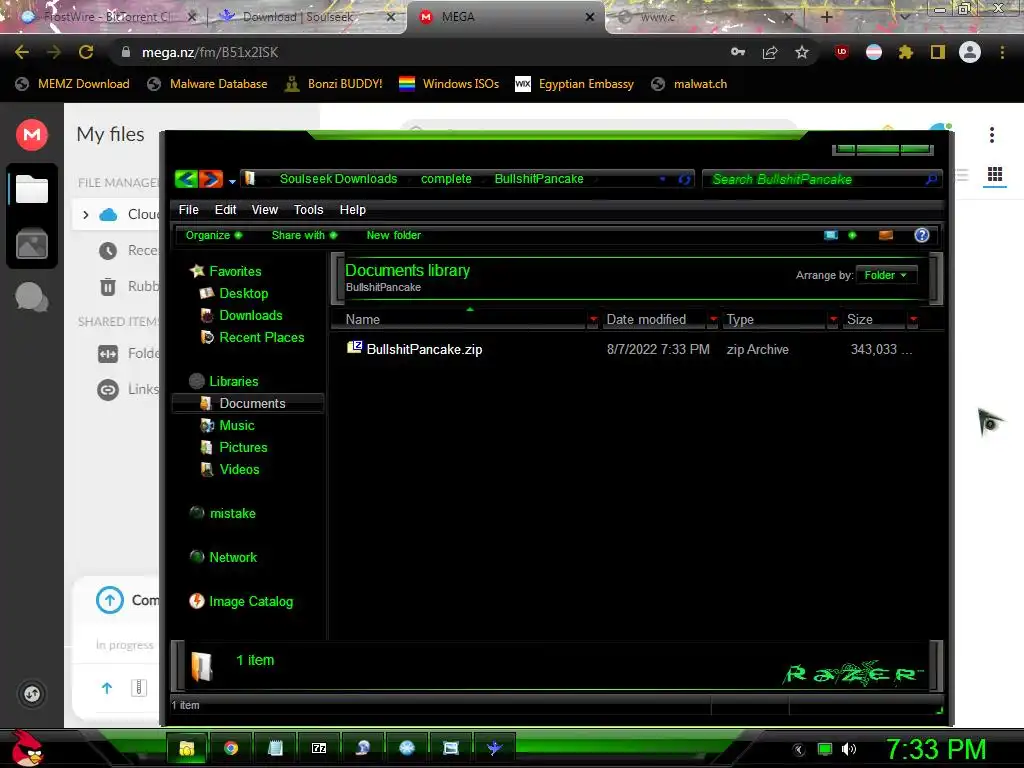Expand the Cloud drive tree in MEGA
The width and height of the screenshot is (1024, 768).
pyautogui.click(x=86, y=214)
